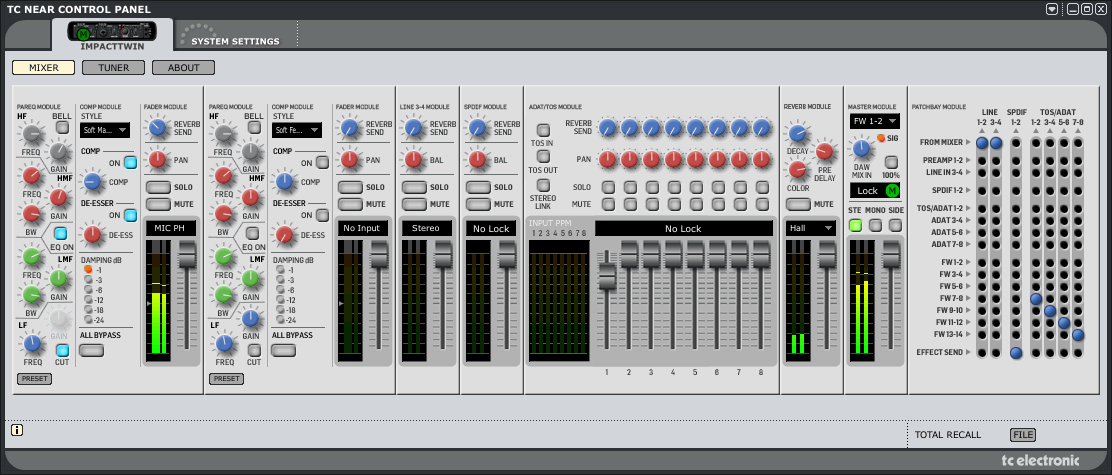The image size is (1112, 475).
Task: Open the Soft Ma... compressor style dropdown
Action: click(105, 130)
